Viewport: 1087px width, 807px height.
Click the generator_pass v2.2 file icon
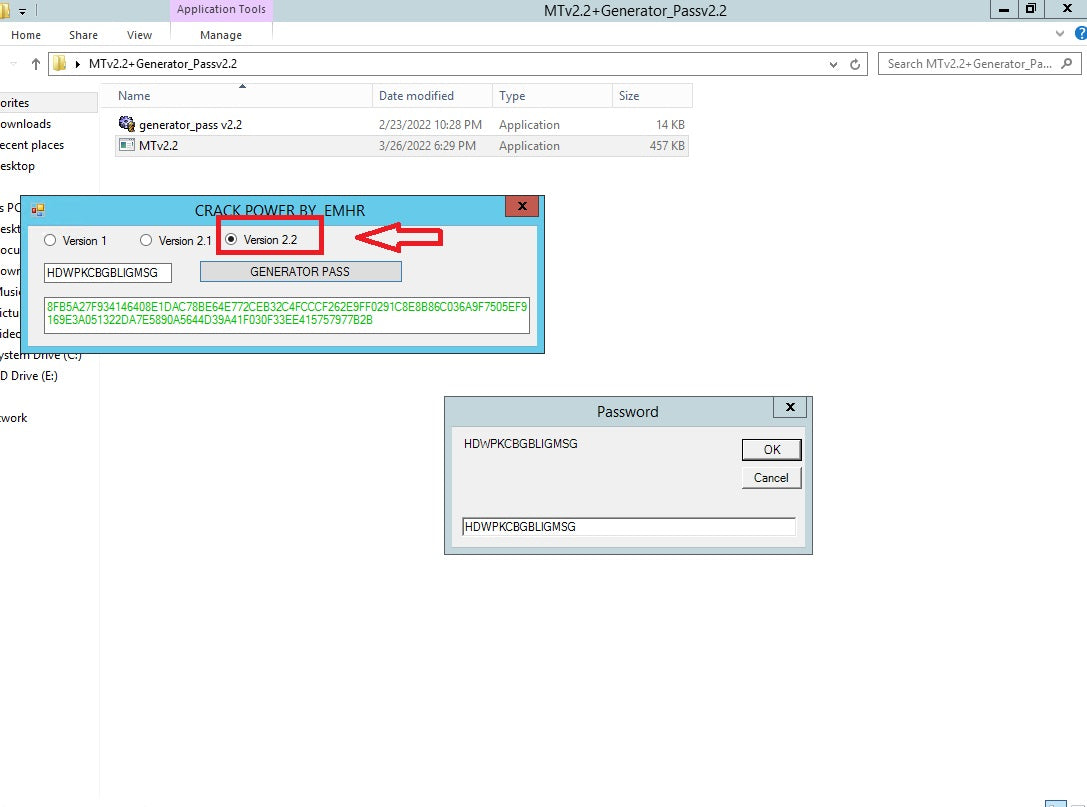[x=126, y=124]
